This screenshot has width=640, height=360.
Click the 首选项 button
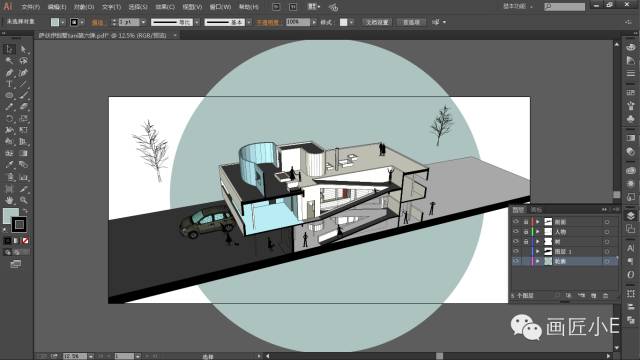[411, 22]
